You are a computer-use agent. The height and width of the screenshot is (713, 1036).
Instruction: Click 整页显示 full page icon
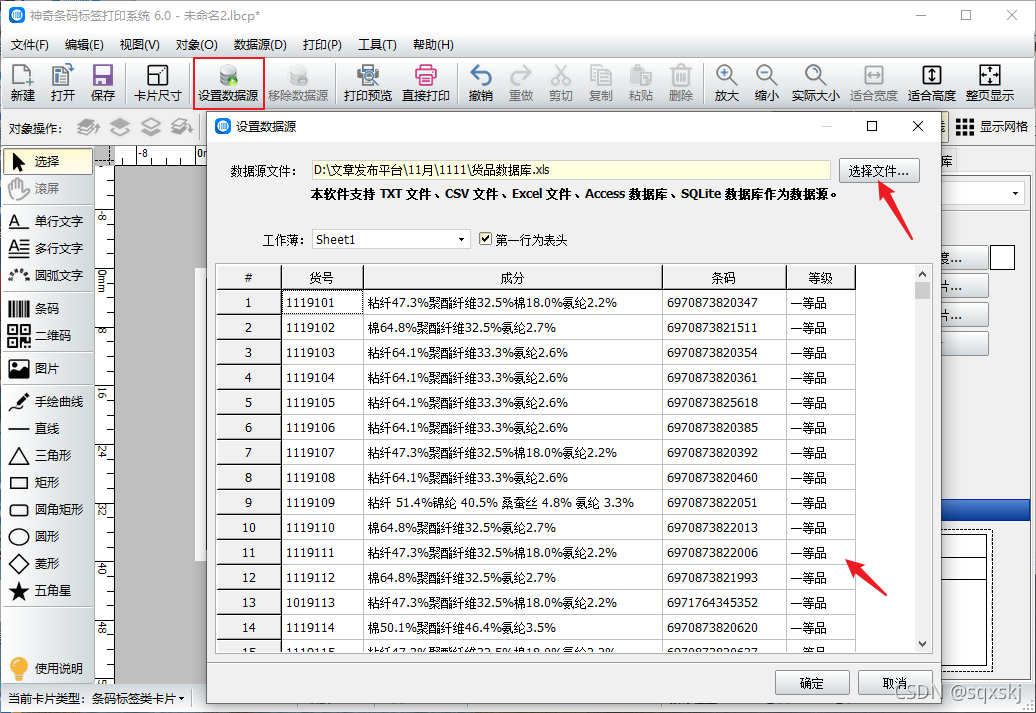click(x=990, y=83)
